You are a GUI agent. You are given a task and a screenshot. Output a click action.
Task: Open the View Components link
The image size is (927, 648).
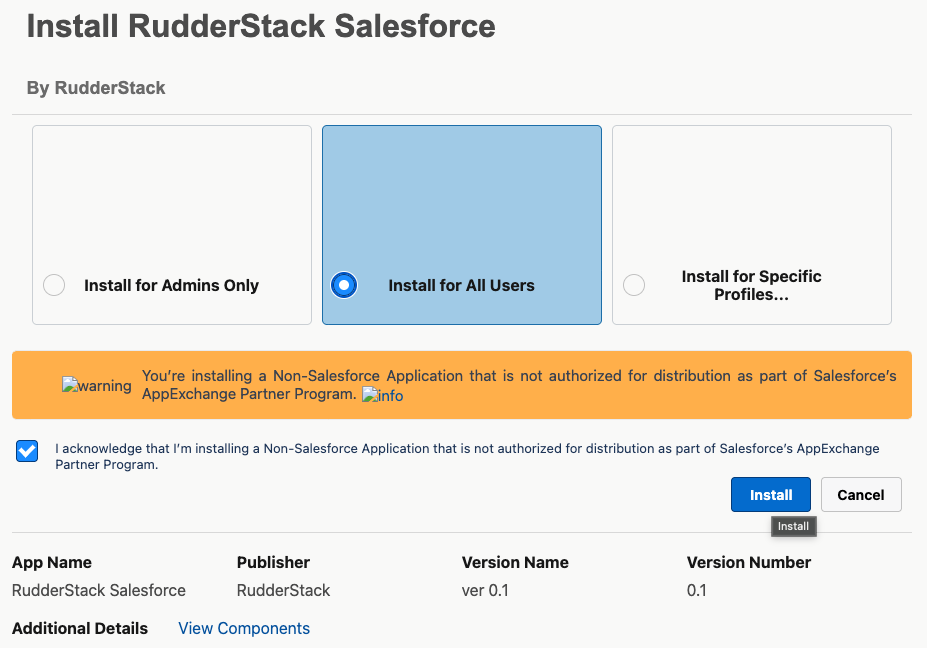pyautogui.click(x=244, y=628)
